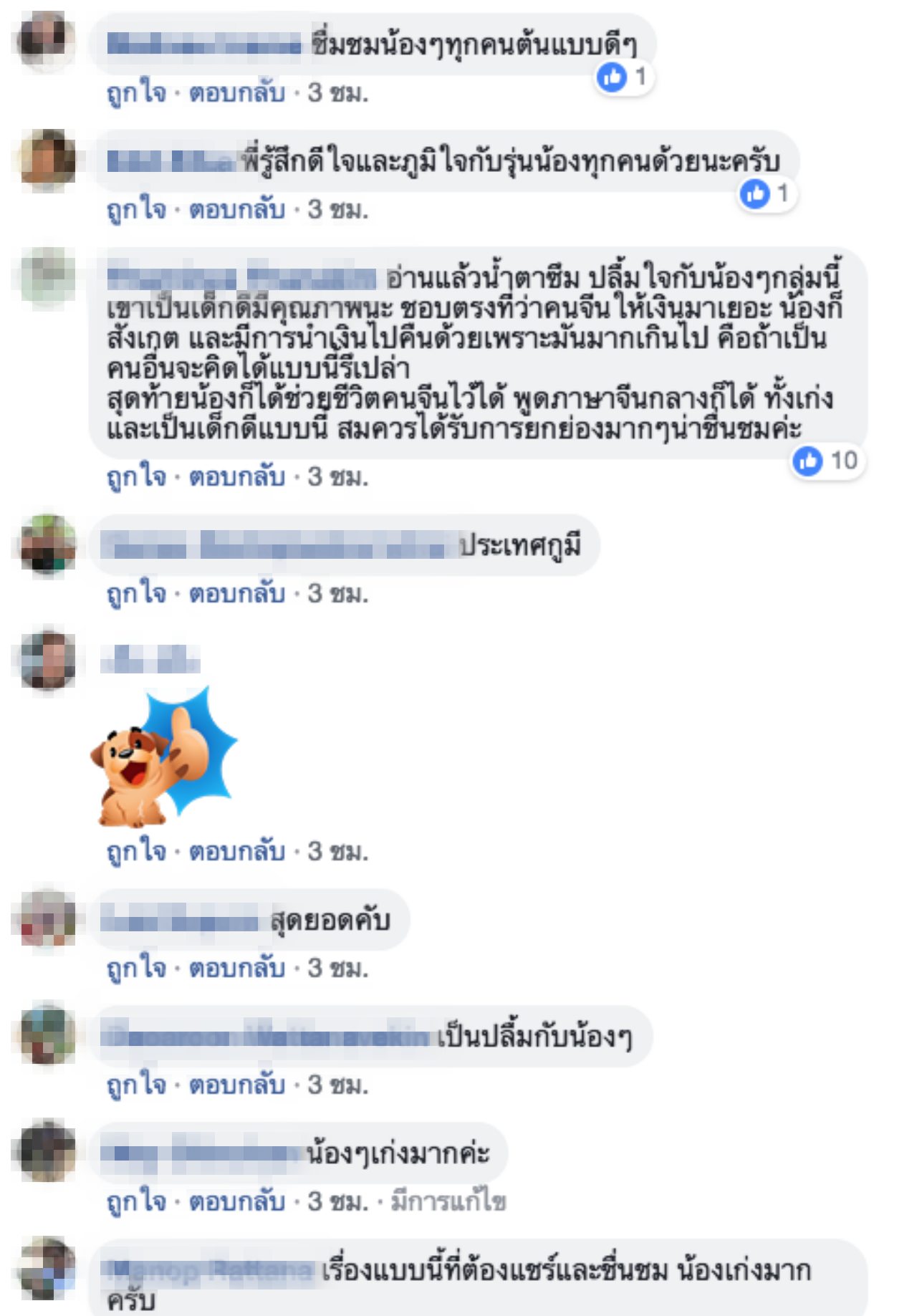The image size is (917, 1316).
Task: Reply to the พี่รู้สึกดีใจ comment
Action: tap(237, 210)
